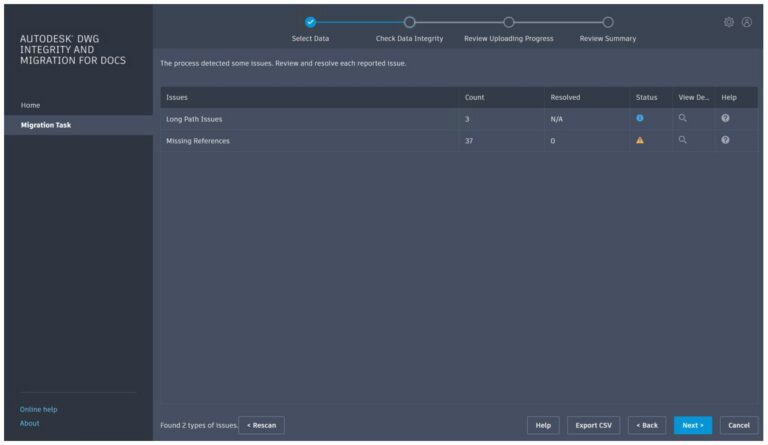
Task: Click the Select Data step label
Action: [311, 39]
